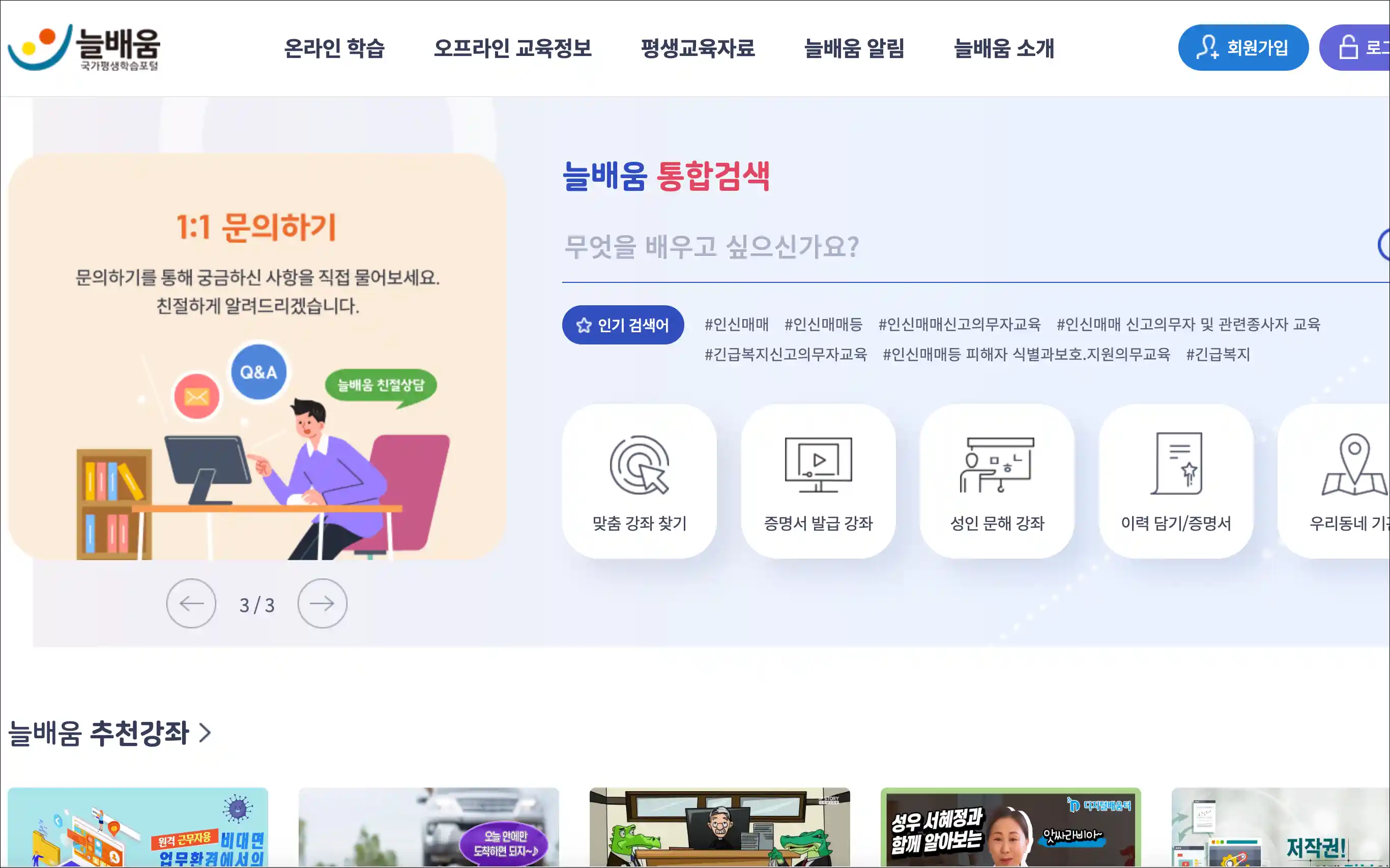
Task: Click the 늘배움 logo
Action: 84,48
